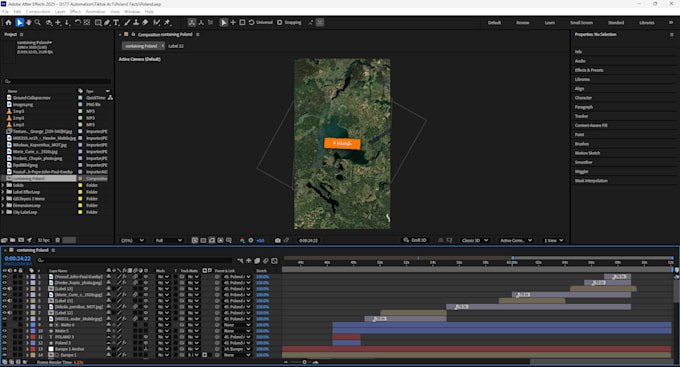680x367 pixels.
Task: Select the Selection (arrow) tool
Action: (19, 23)
